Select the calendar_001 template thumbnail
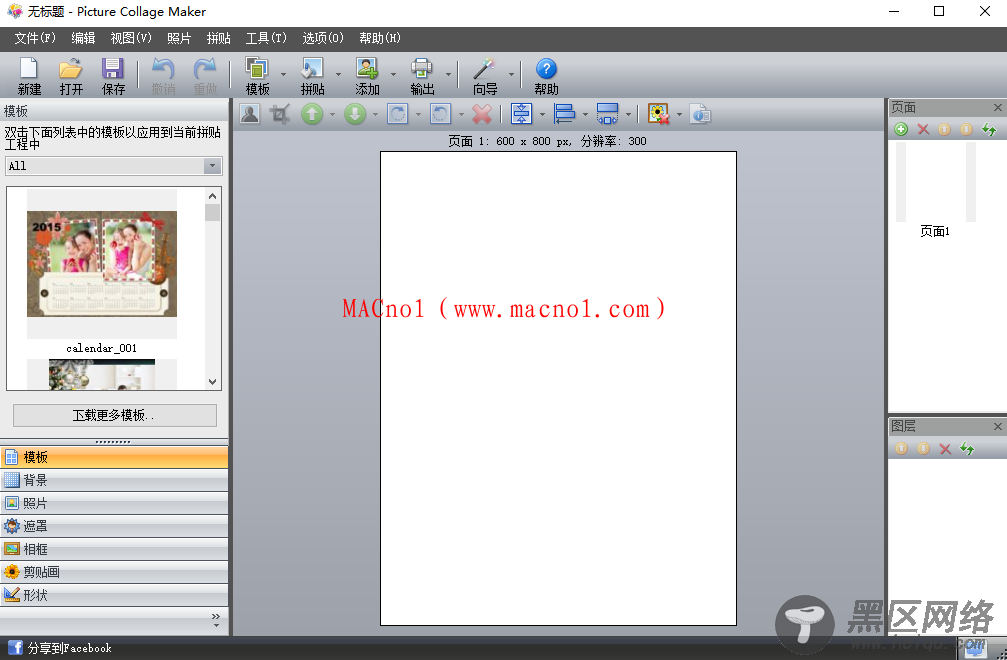The image size is (1007, 660). click(x=101, y=264)
